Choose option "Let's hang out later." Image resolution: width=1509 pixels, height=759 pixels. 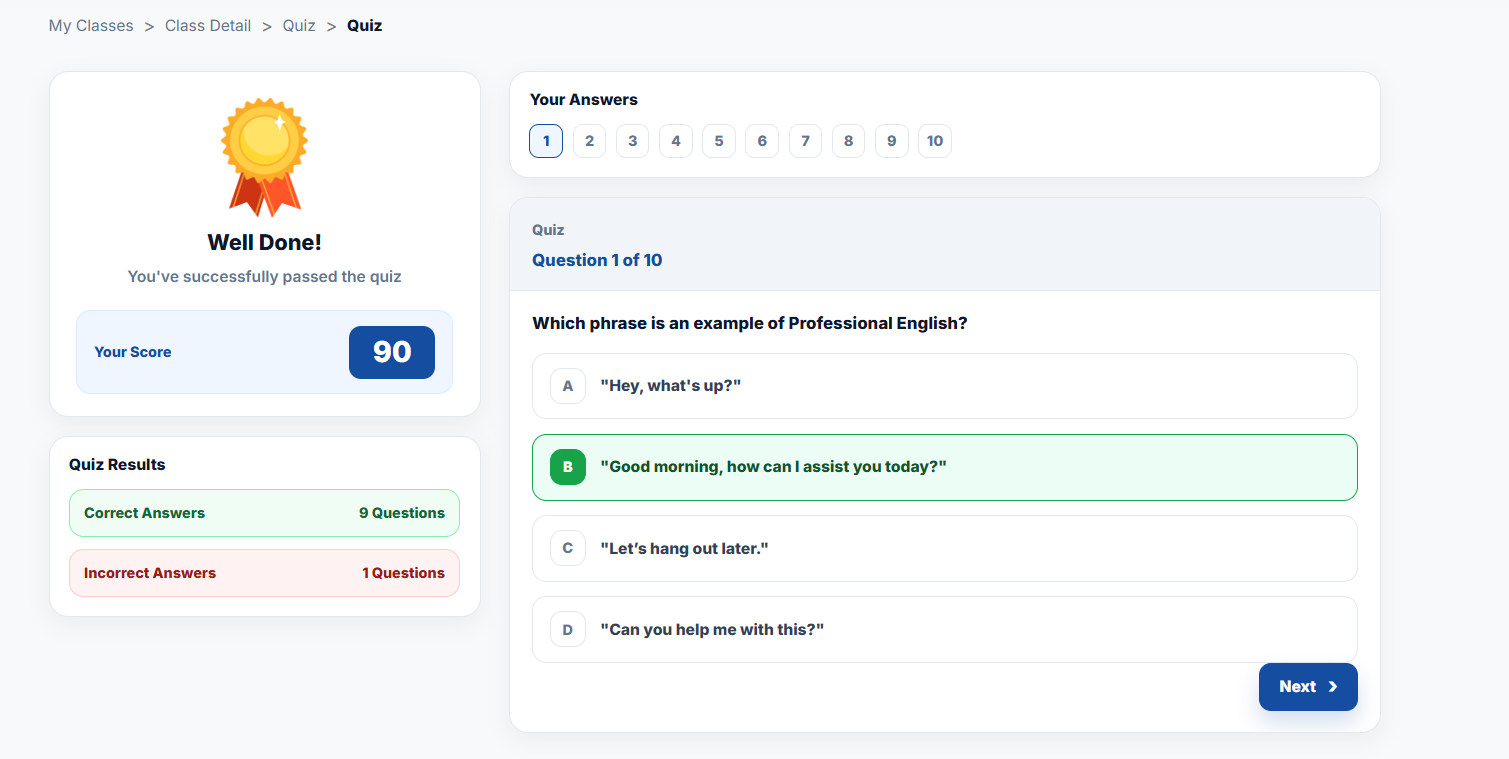(x=945, y=548)
